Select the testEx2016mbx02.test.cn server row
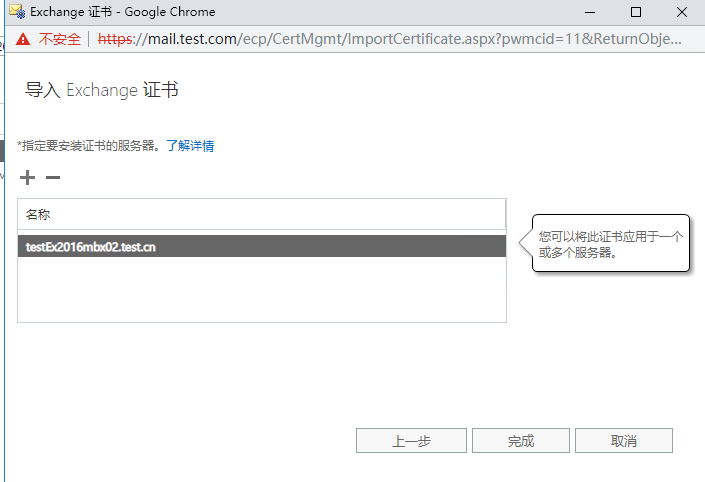Image resolution: width=705 pixels, height=482 pixels. pyautogui.click(x=262, y=246)
